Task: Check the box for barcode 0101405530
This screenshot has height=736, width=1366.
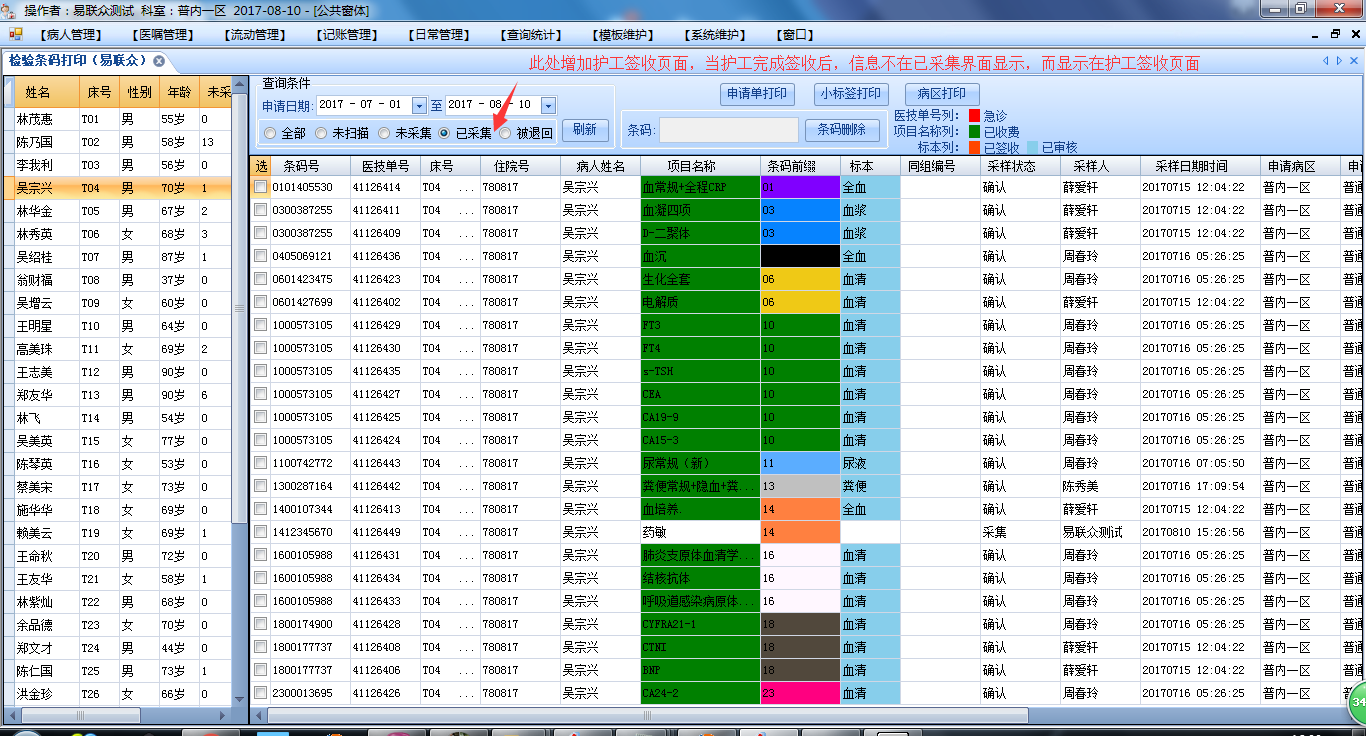Action: pyautogui.click(x=260, y=187)
